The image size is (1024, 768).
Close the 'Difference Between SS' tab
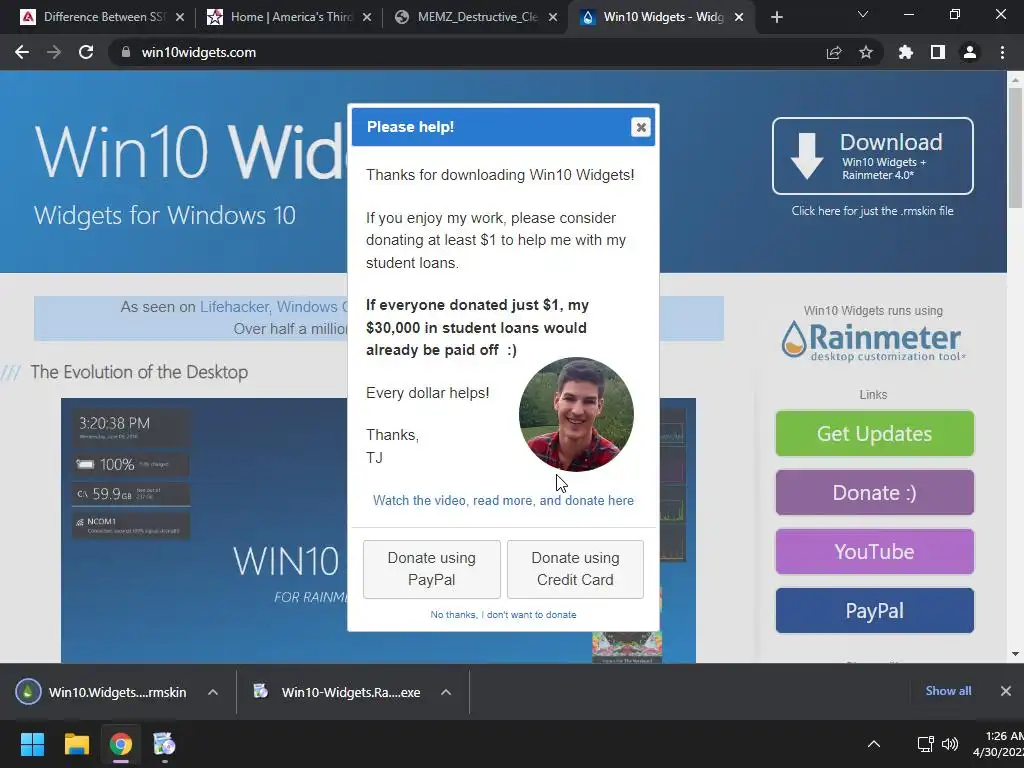tap(180, 17)
